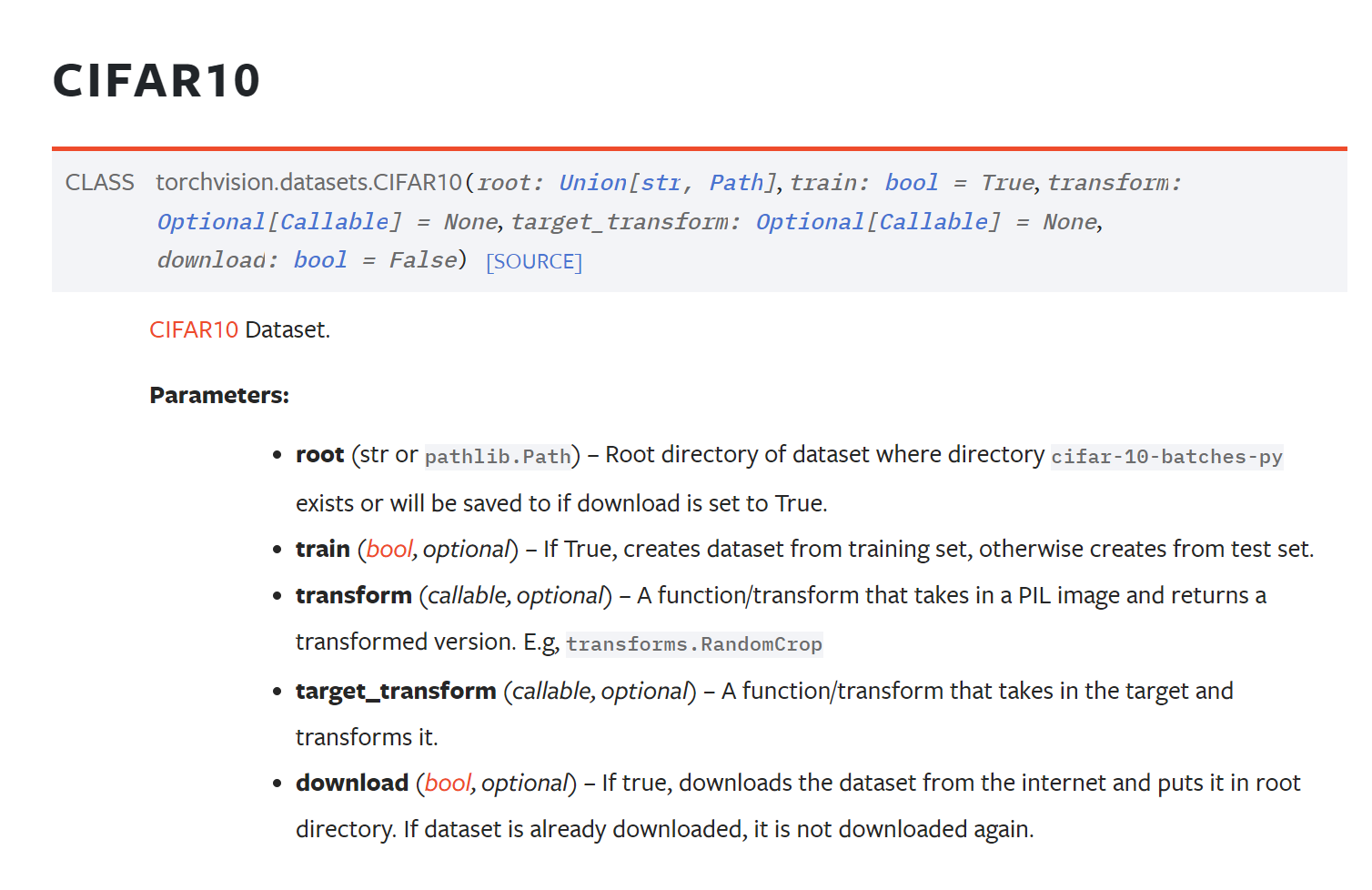This screenshot has height=890, width=1372.
Task: Click the str type link after Union
Action: click(661, 183)
